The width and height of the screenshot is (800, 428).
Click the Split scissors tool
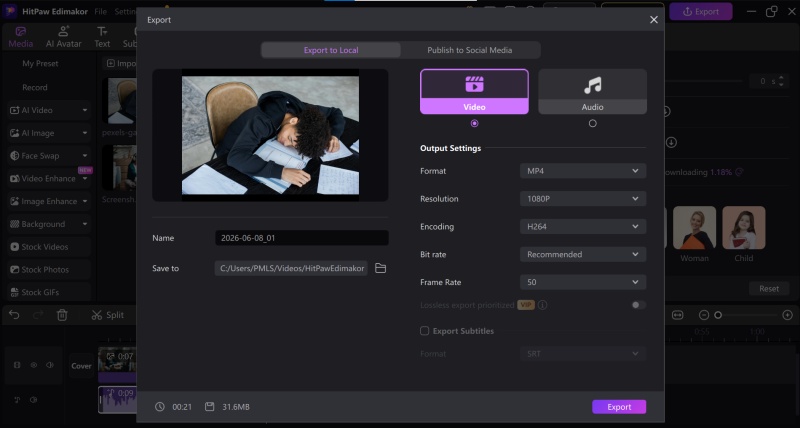(x=108, y=315)
